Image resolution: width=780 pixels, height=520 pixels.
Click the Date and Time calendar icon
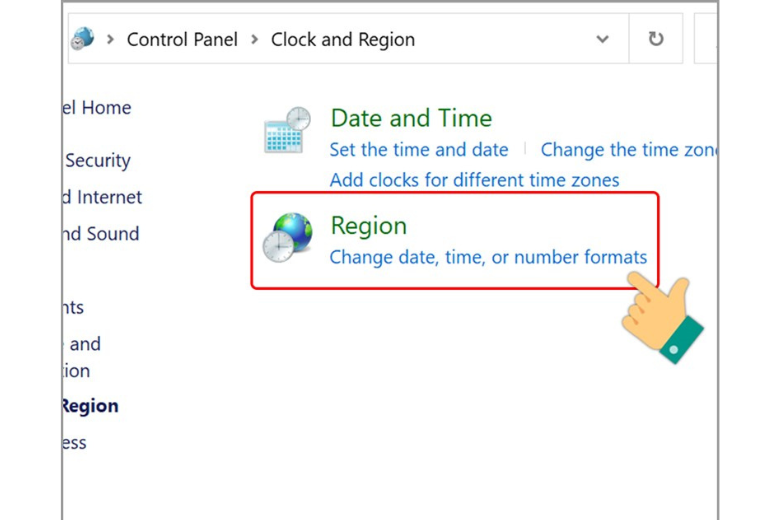(287, 130)
